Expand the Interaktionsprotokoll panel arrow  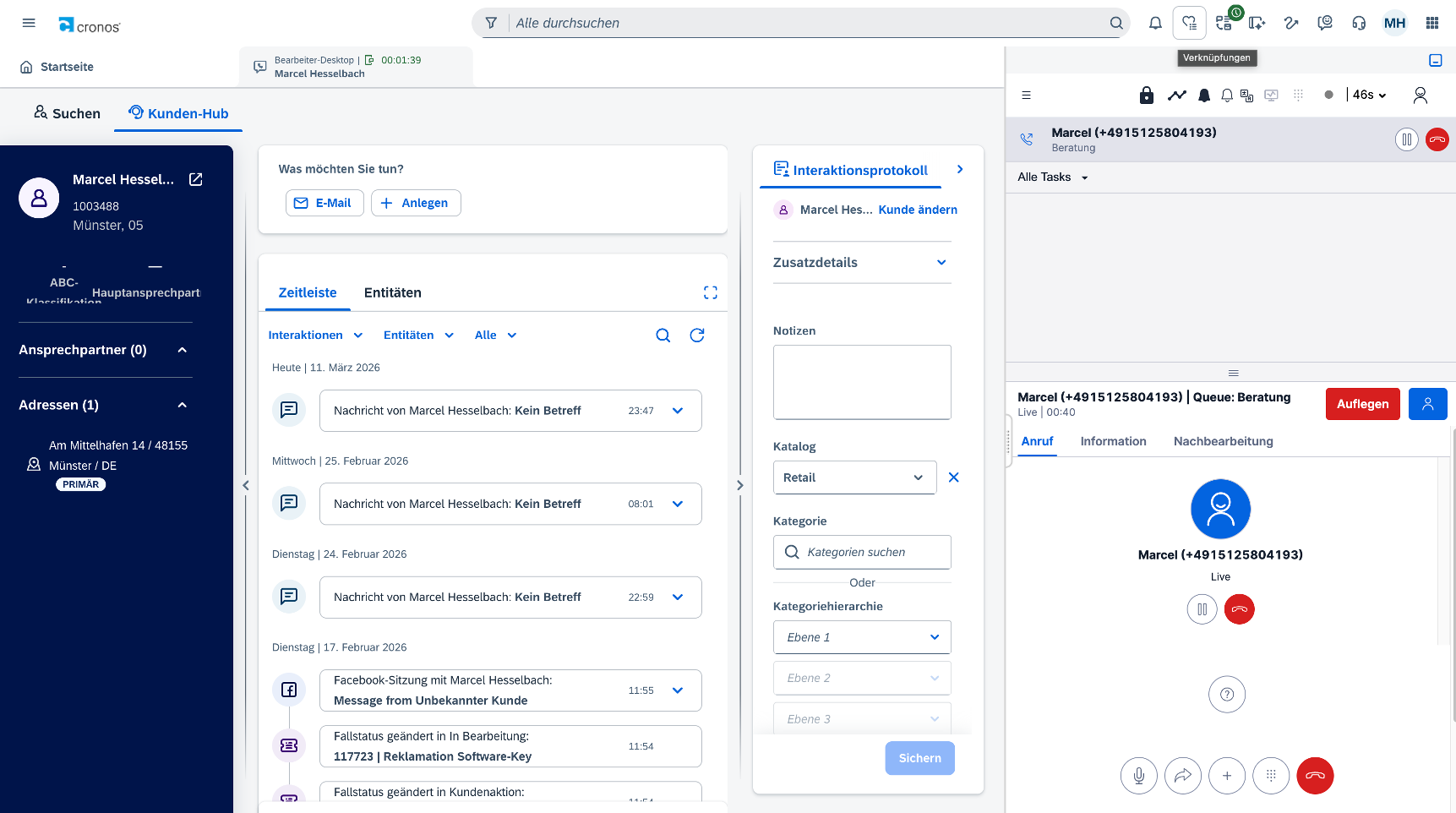960,170
